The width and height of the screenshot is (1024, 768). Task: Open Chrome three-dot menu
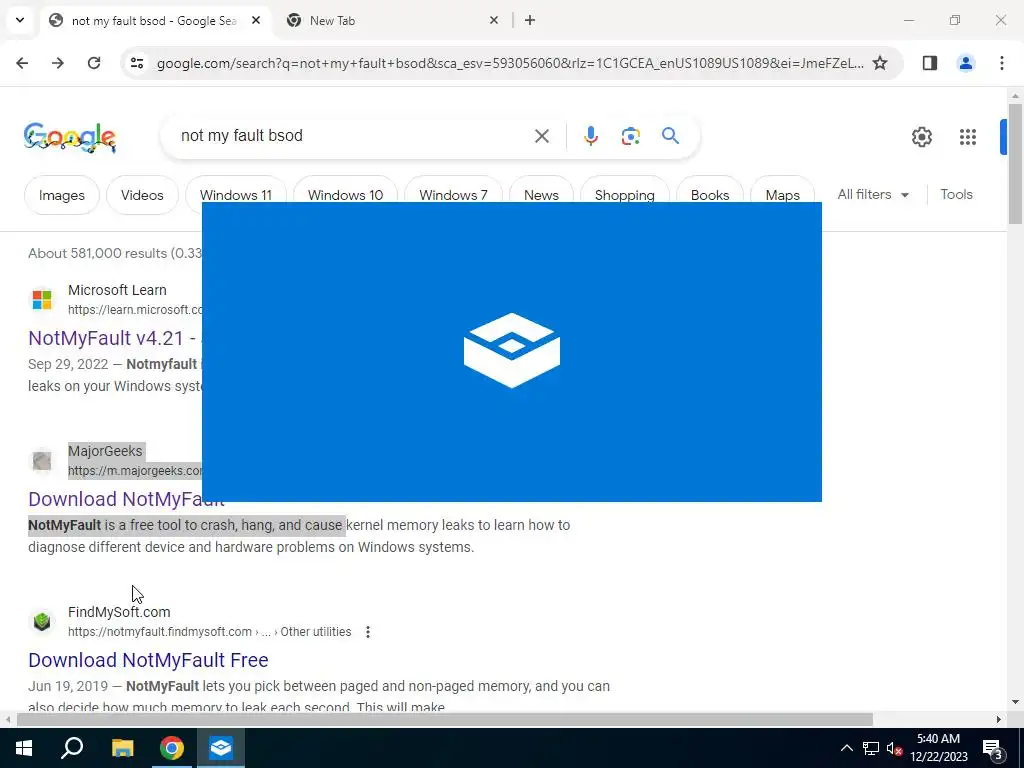(x=1002, y=63)
